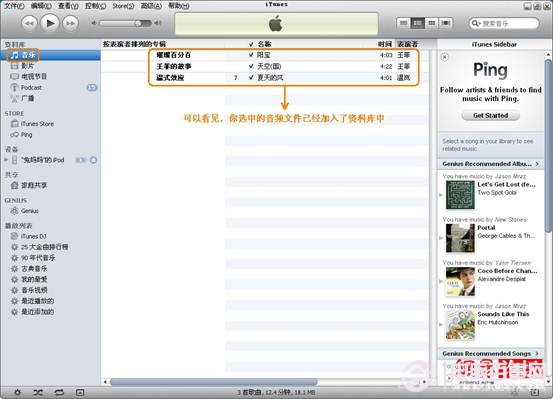Open Sounds Like This album link
The image size is (553, 399).
[x=503, y=314]
